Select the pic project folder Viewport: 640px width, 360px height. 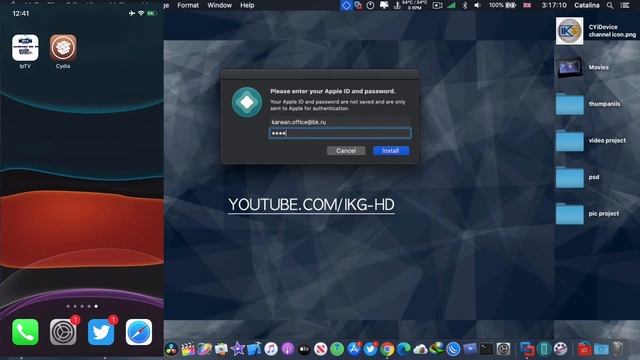click(569, 213)
